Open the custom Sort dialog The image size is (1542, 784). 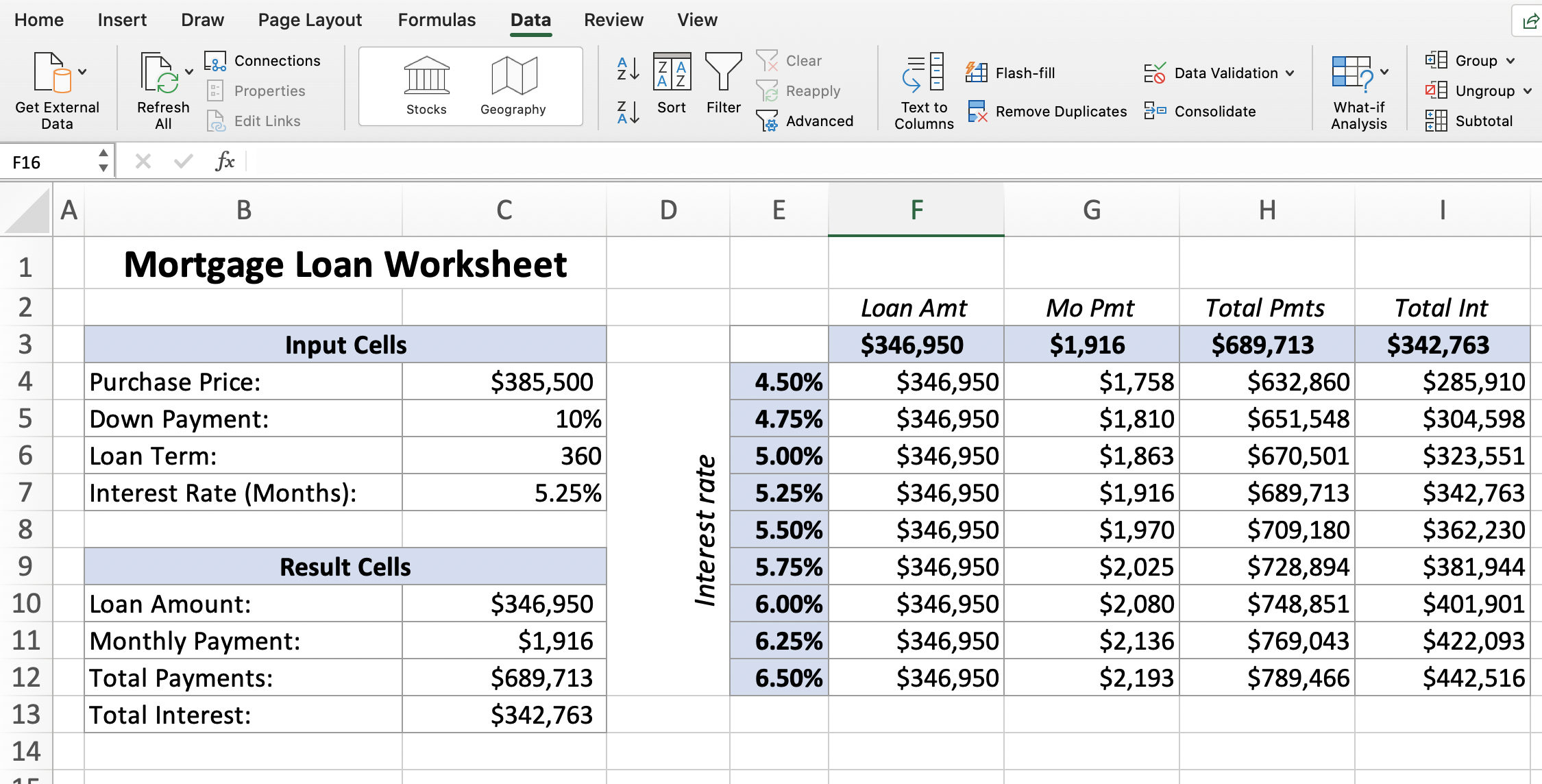coord(672,83)
